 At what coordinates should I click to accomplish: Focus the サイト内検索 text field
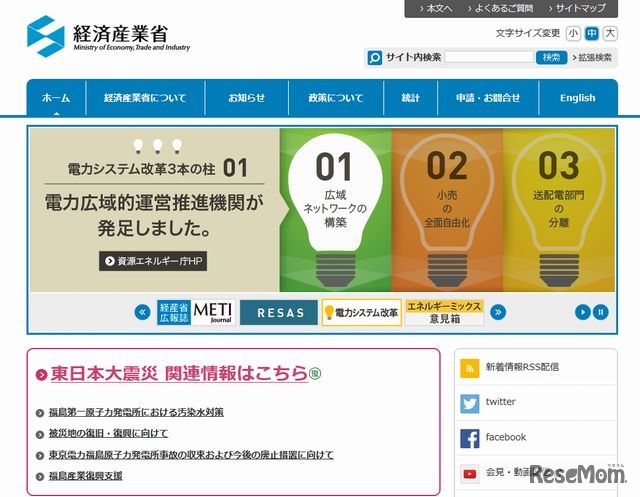489,57
